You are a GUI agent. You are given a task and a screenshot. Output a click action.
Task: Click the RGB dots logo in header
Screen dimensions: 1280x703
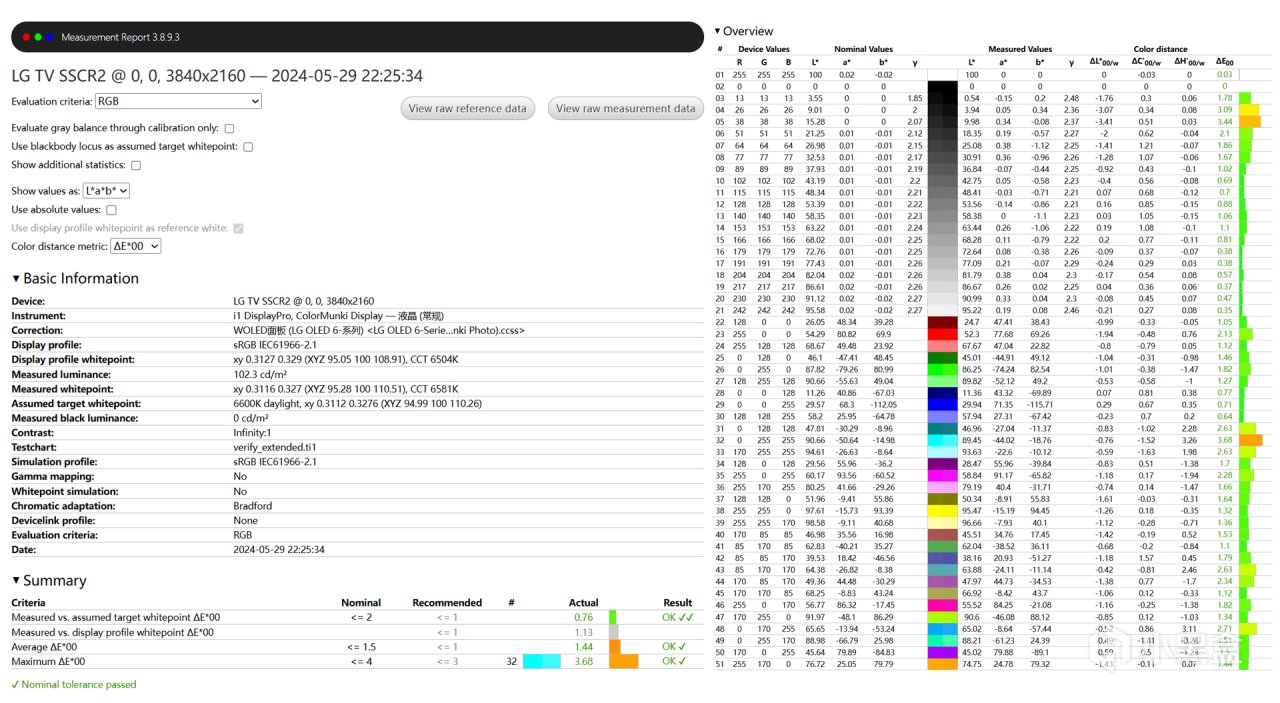pyautogui.click(x=38, y=37)
